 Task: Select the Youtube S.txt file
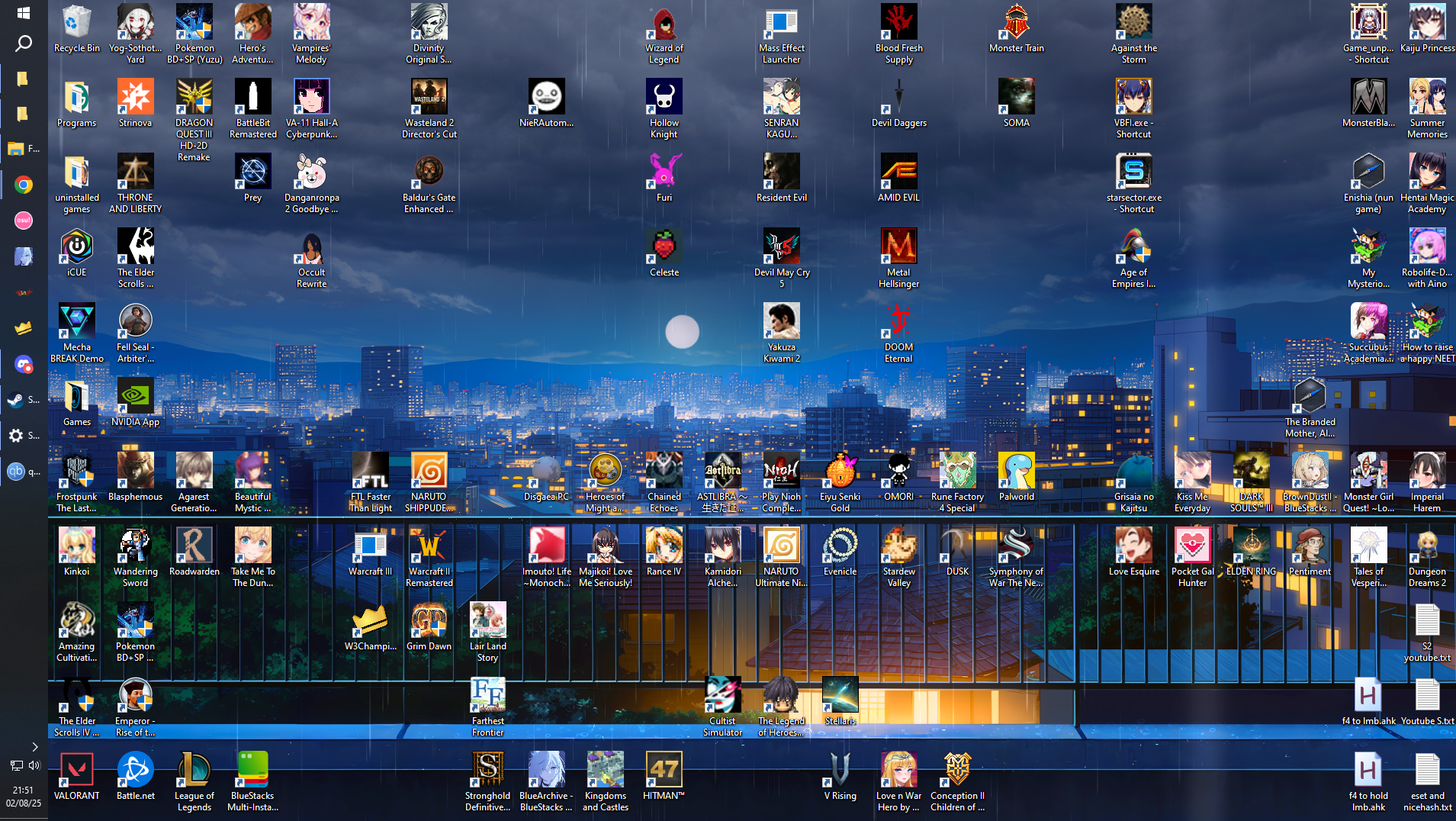1427,702
